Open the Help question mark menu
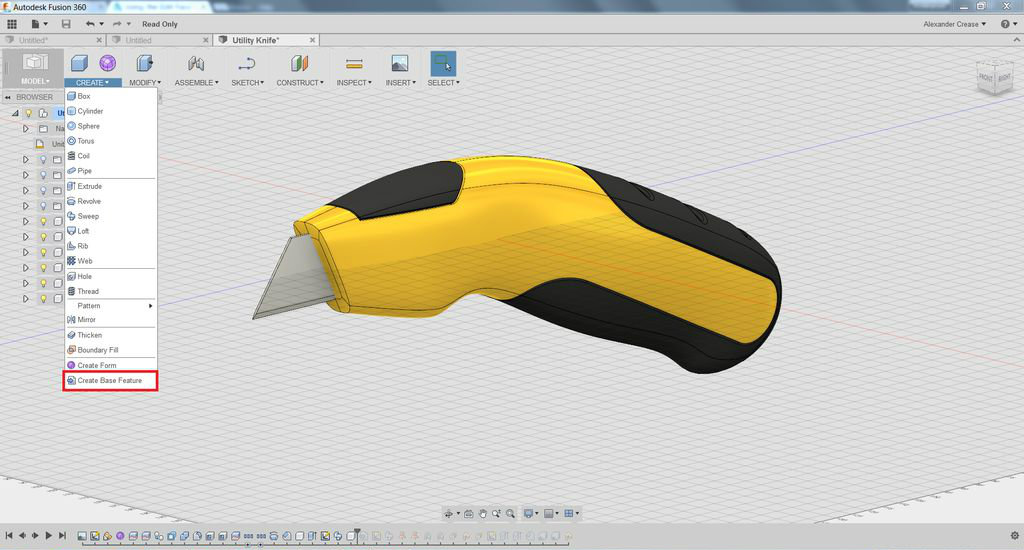The width and height of the screenshot is (1024, 550). 1008,24
